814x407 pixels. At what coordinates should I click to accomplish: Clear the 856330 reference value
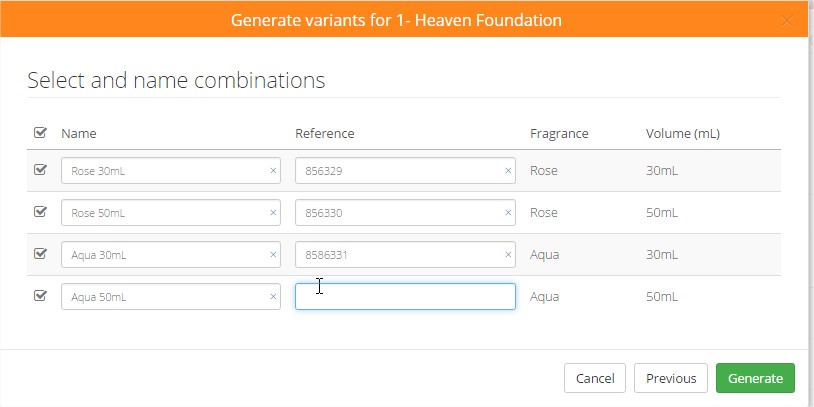click(508, 213)
